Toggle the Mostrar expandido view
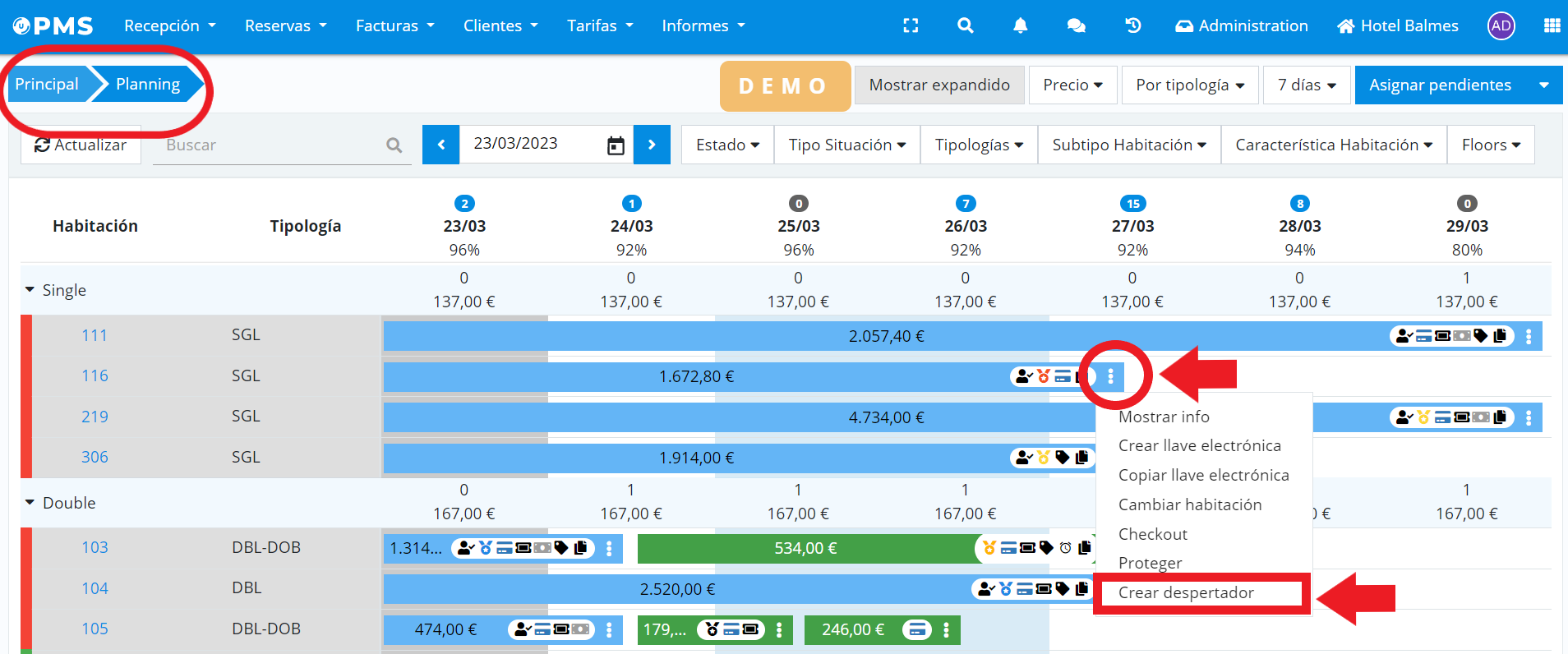The image size is (1568, 654). 939,85
